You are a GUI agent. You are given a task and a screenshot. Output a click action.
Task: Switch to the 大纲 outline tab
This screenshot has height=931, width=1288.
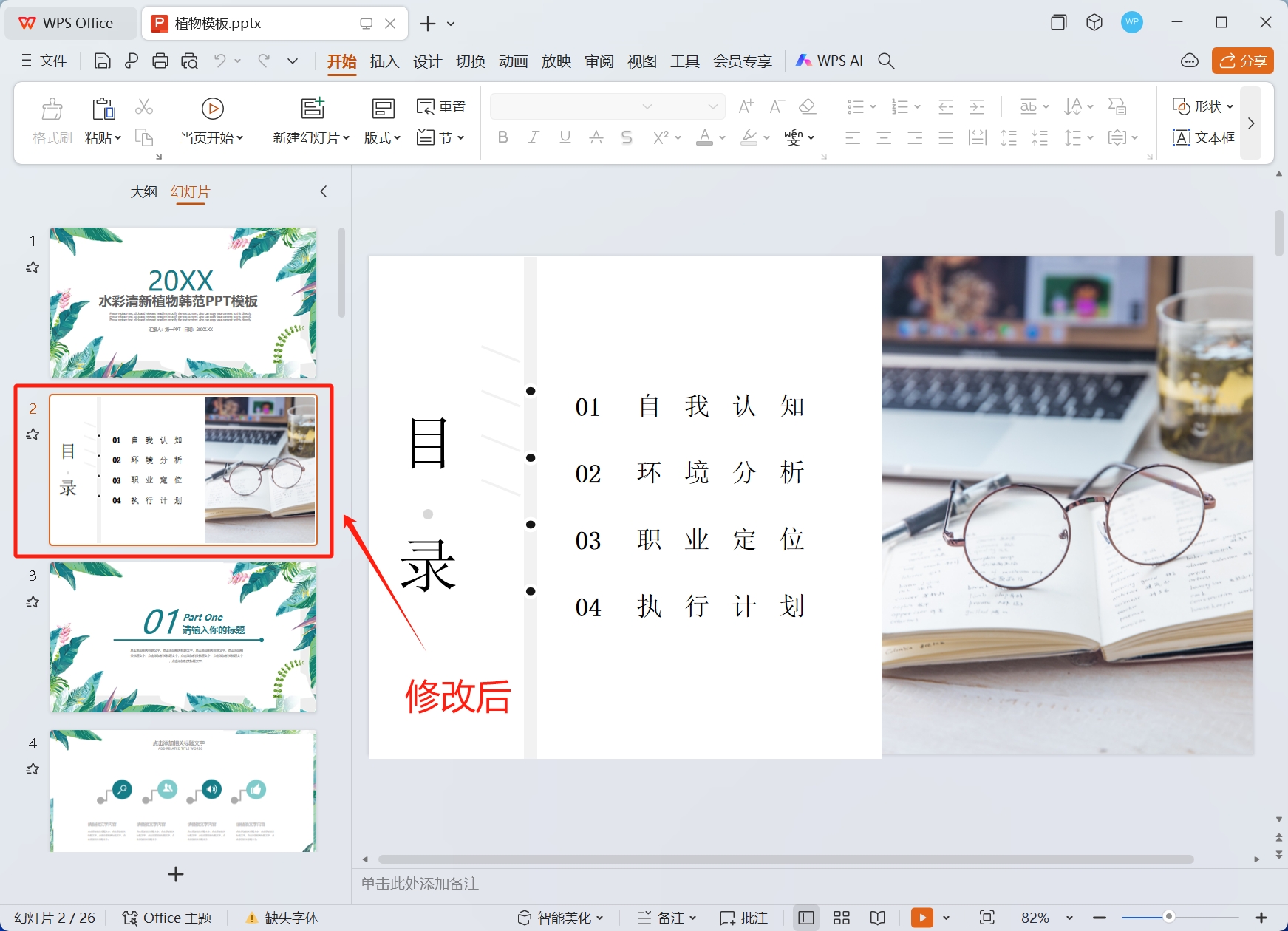tap(144, 191)
